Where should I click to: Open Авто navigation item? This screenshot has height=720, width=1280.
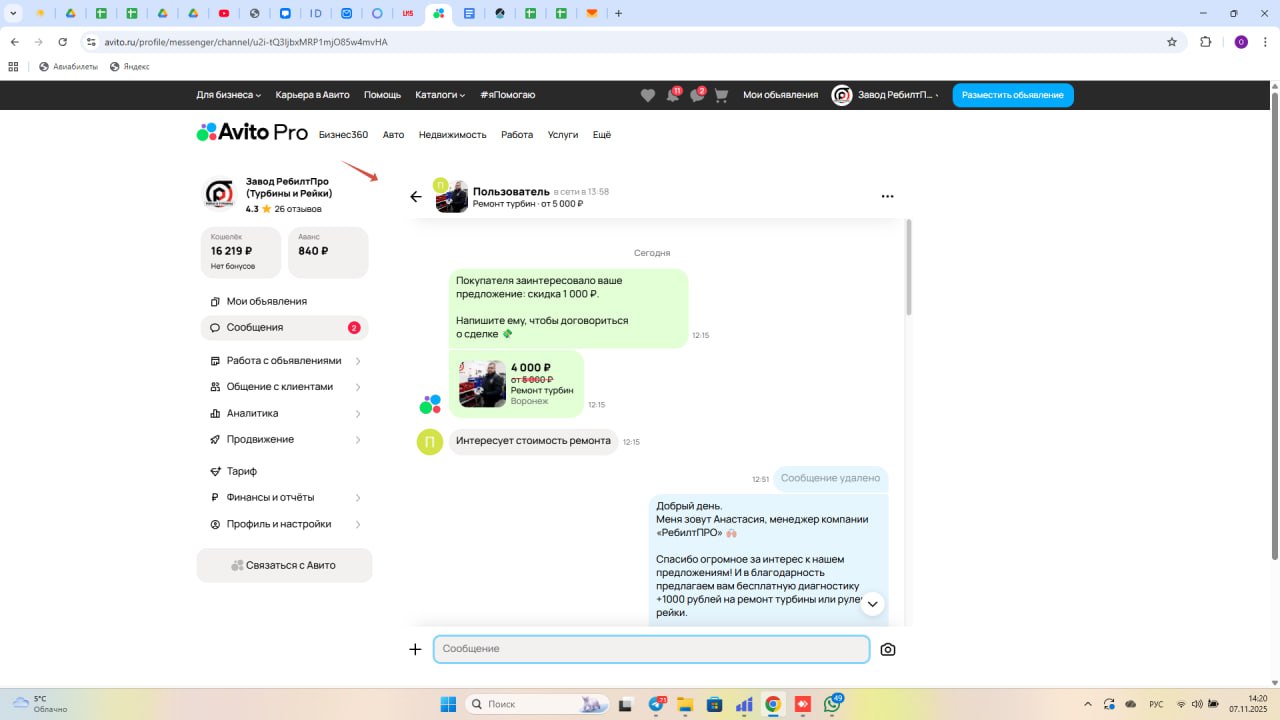(393, 135)
